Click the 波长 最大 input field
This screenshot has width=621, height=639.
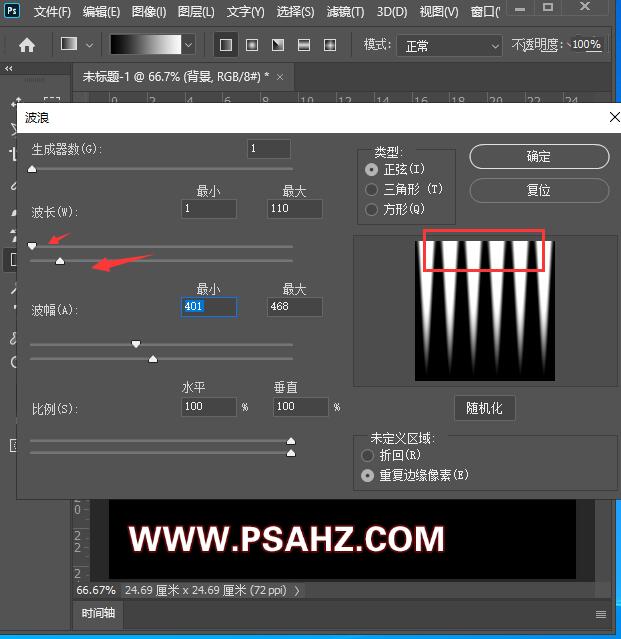(295, 209)
